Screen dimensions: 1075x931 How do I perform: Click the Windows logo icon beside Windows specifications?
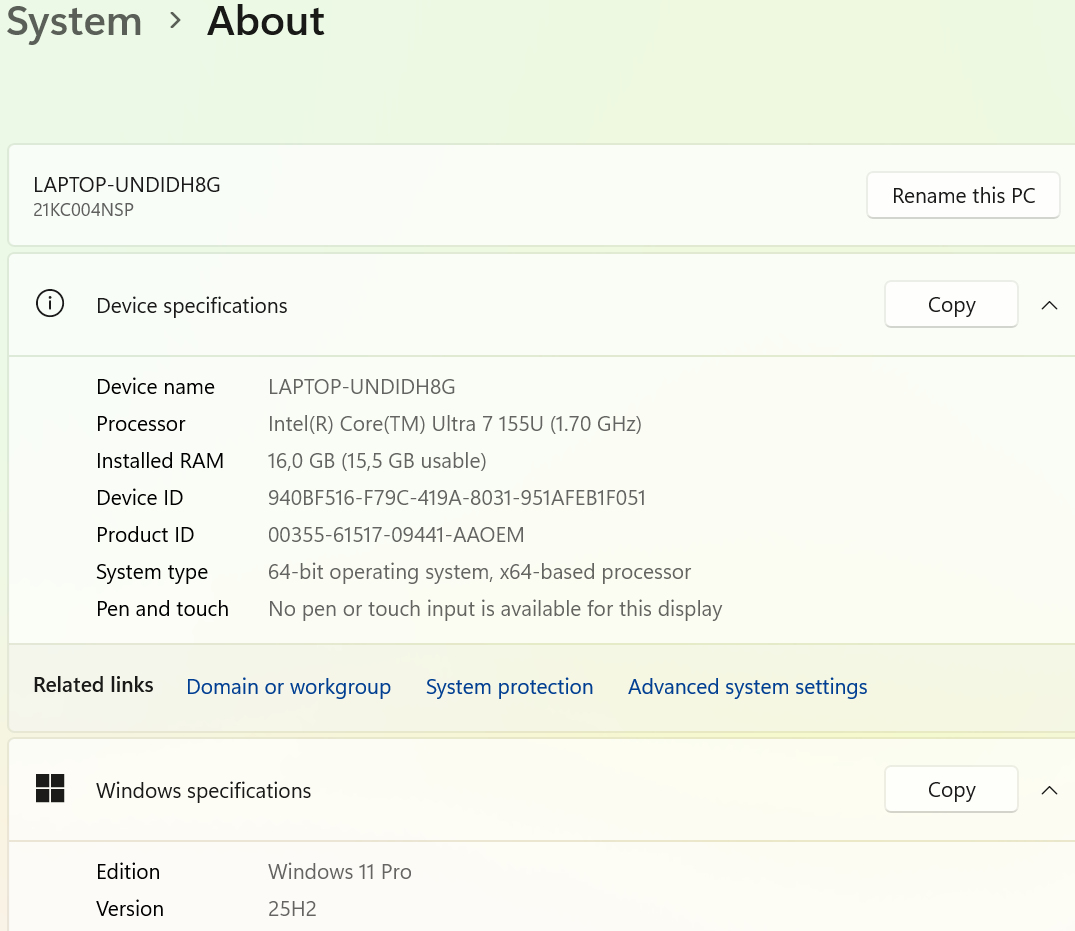pos(50,788)
